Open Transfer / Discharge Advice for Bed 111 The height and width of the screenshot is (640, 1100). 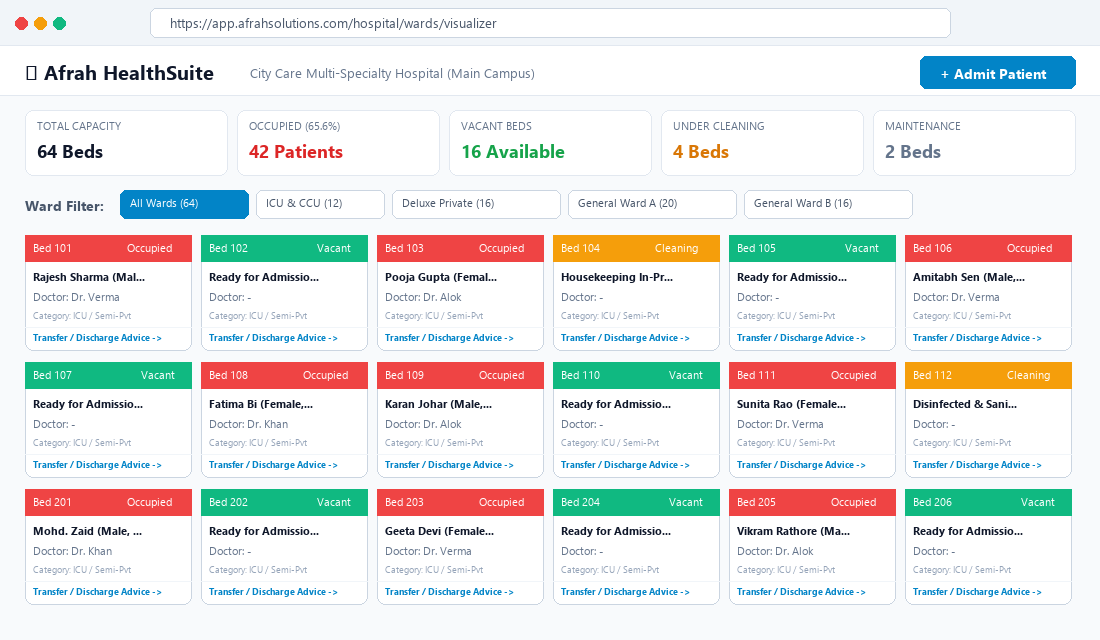[801, 465]
